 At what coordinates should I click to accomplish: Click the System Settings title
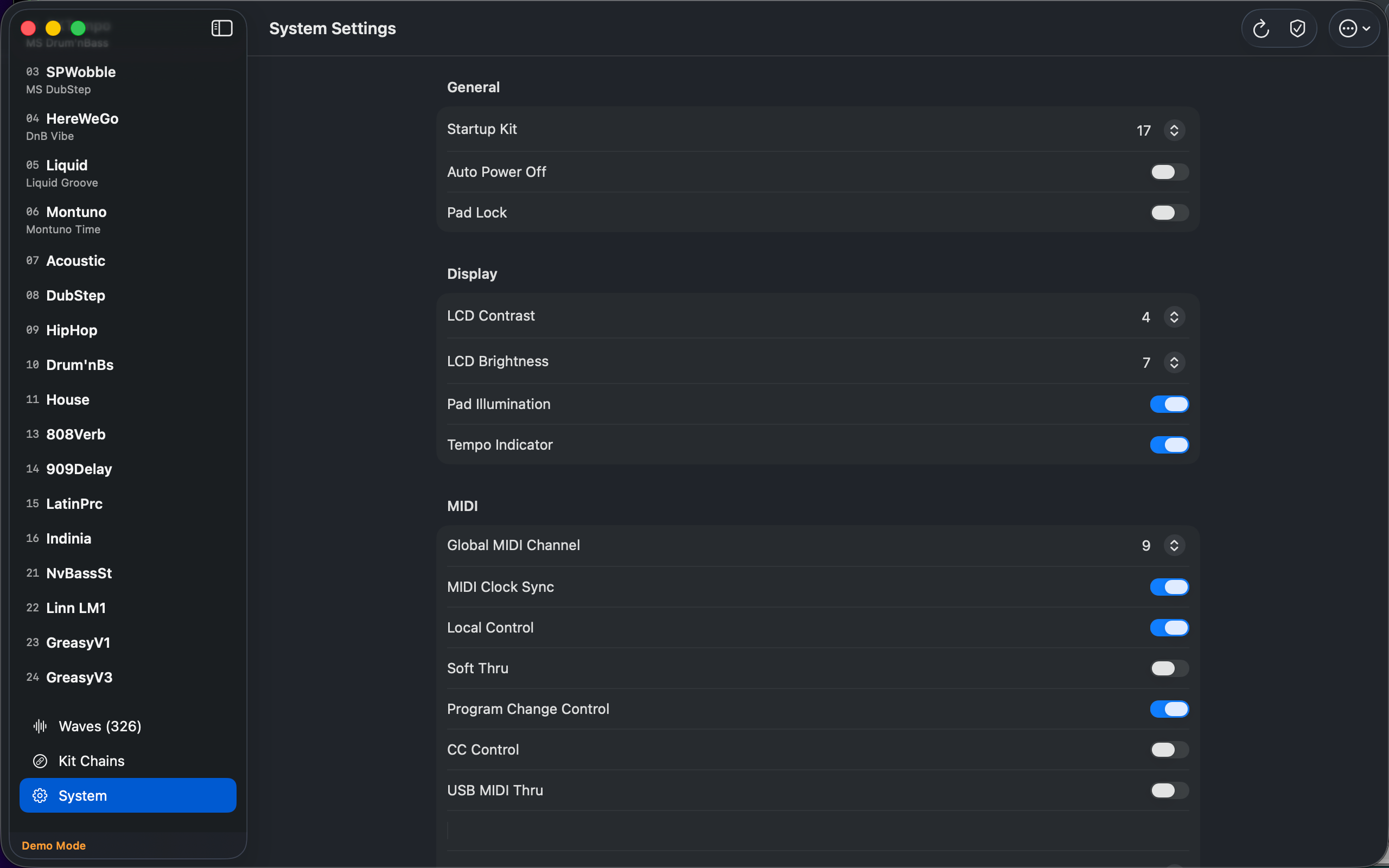point(332,29)
